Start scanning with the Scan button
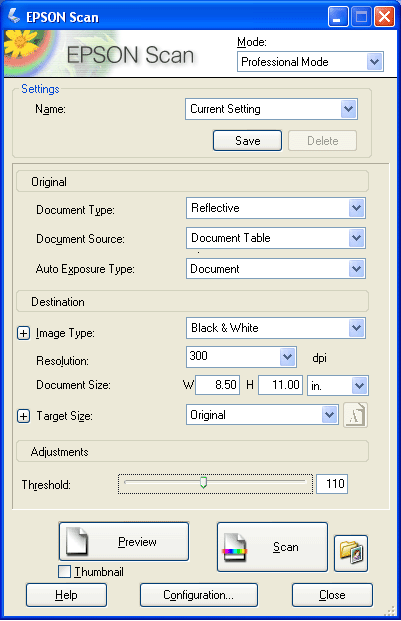This screenshot has width=401, height=621. [272, 547]
